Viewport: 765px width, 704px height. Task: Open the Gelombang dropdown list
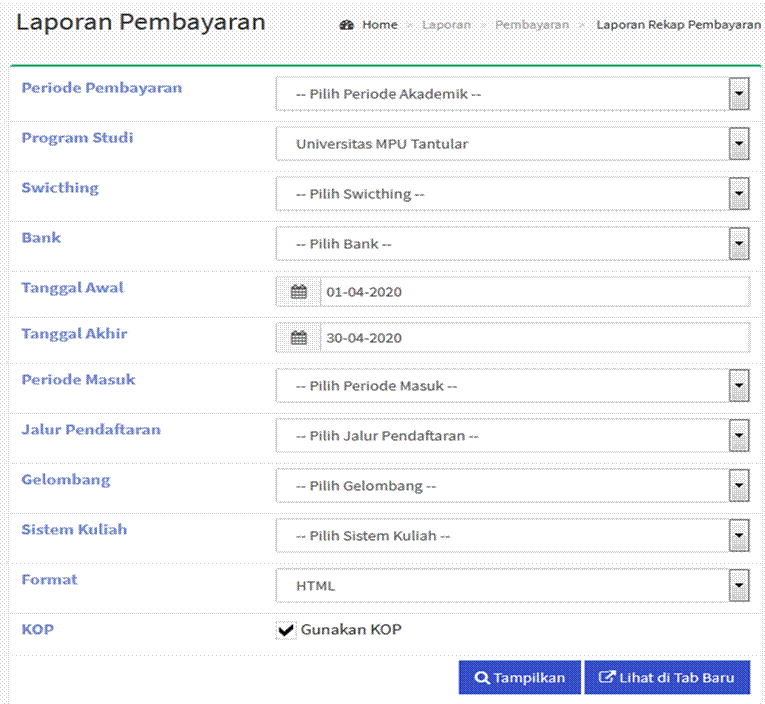click(512, 486)
